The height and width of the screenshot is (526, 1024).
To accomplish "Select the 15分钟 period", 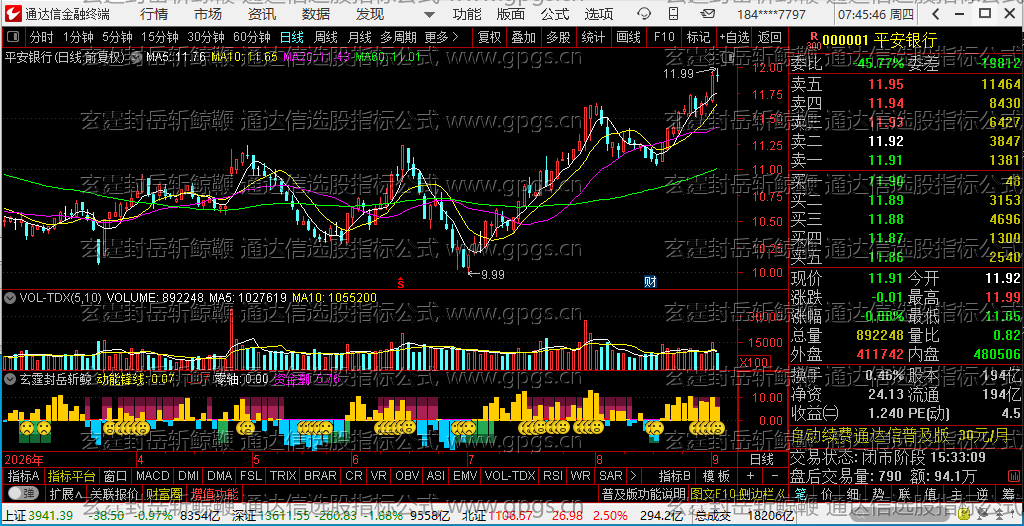I will [x=159, y=37].
